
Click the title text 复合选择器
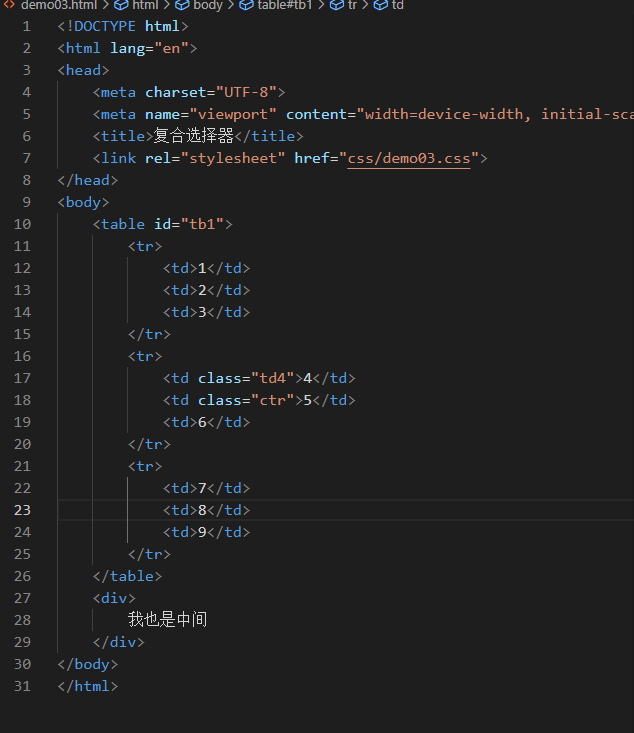(194, 136)
